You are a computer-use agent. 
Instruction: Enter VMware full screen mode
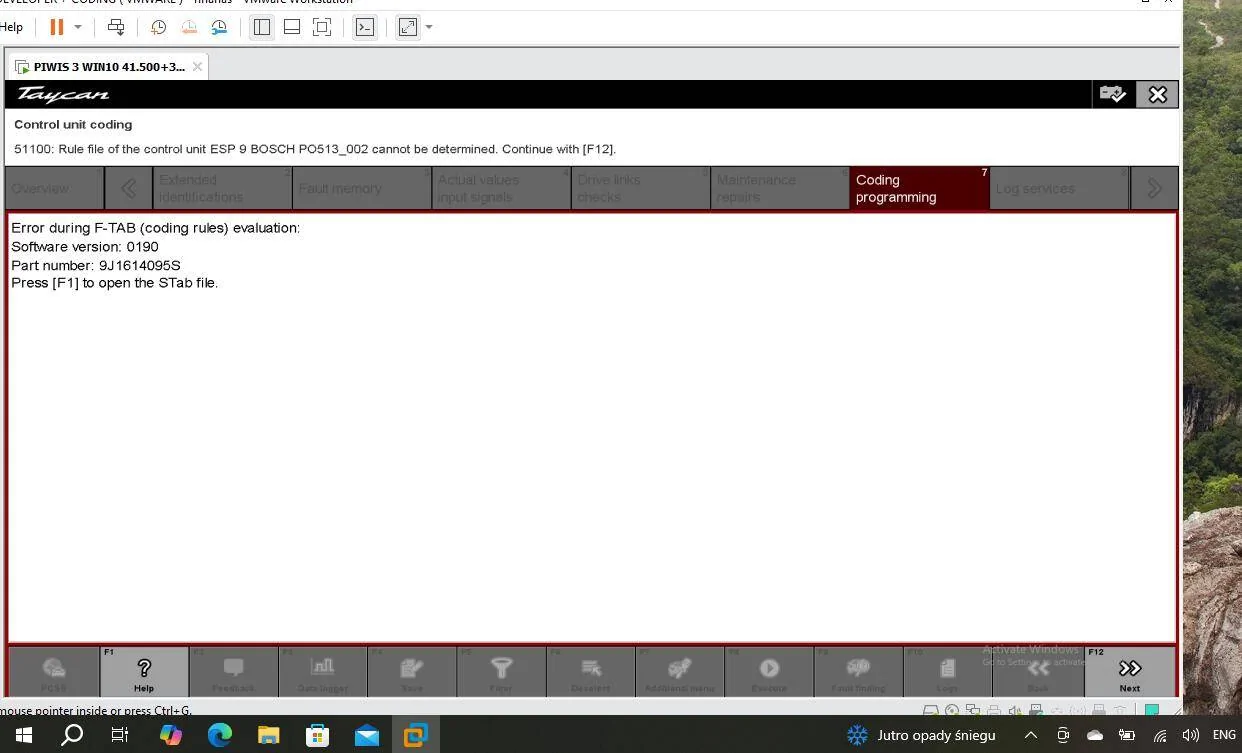[x=322, y=27]
